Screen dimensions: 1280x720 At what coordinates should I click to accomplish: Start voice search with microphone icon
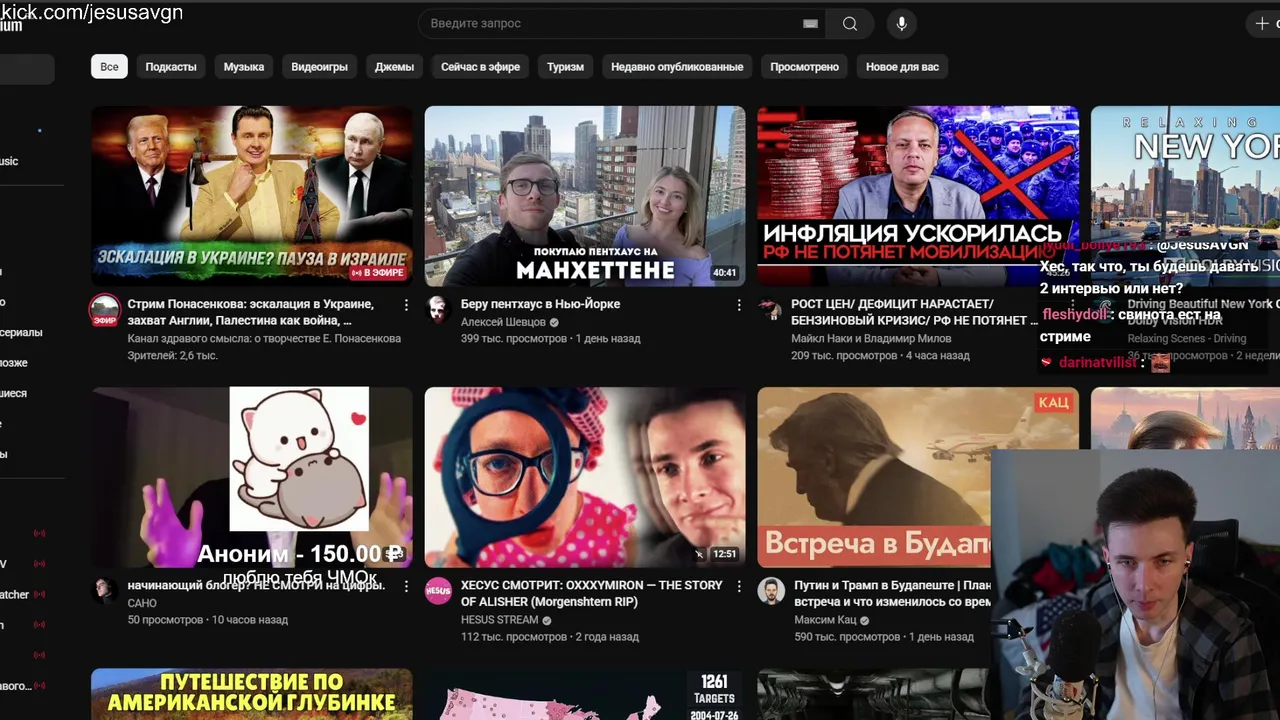[901, 23]
